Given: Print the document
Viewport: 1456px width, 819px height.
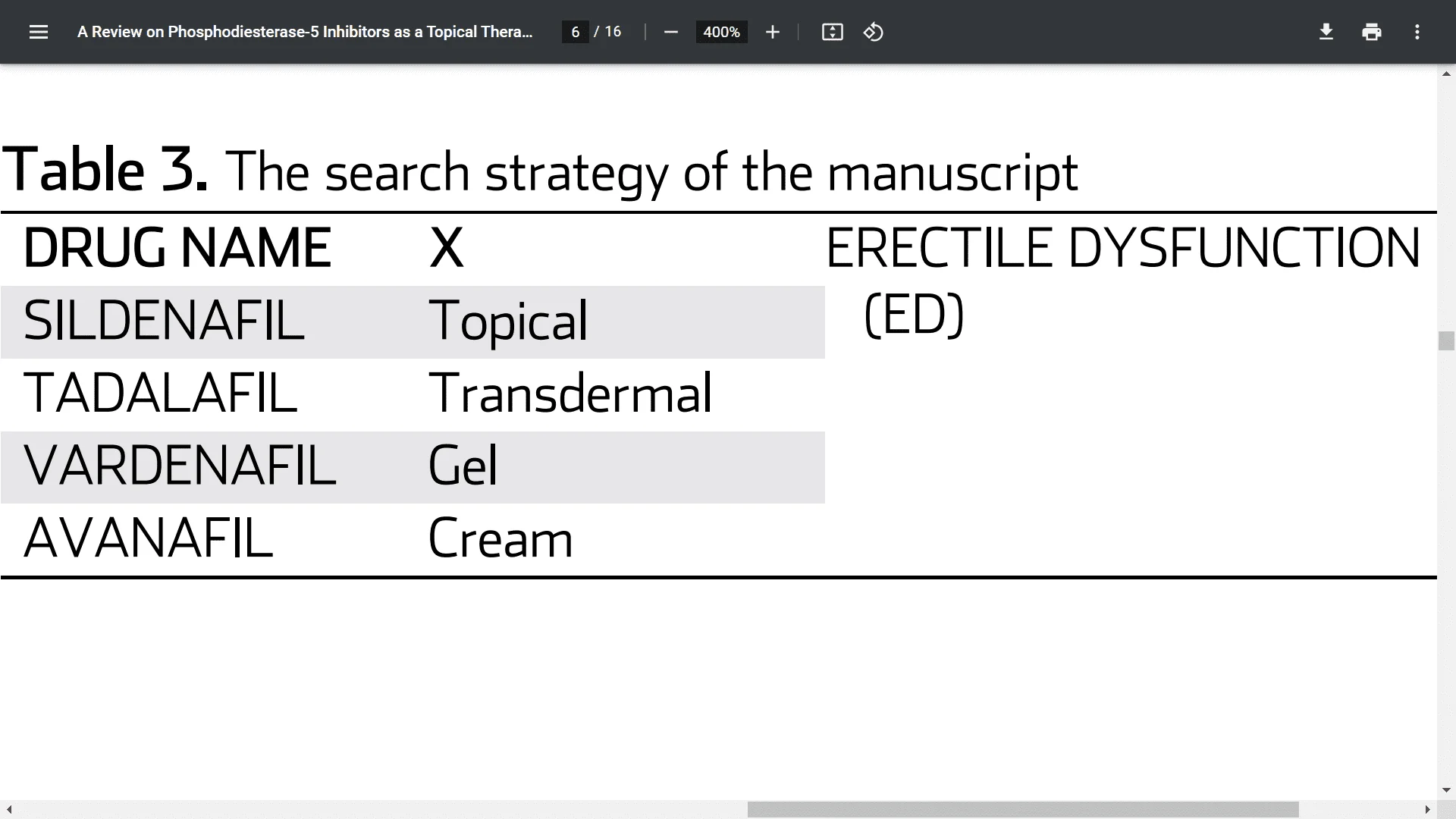Looking at the screenshot, I should [1371, 32].
